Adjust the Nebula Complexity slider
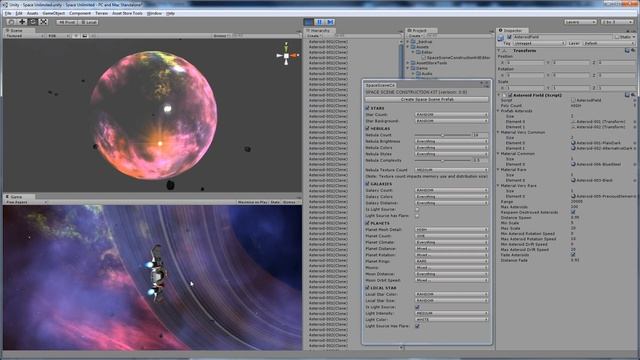The image size is (640, 360). (442, 160)
